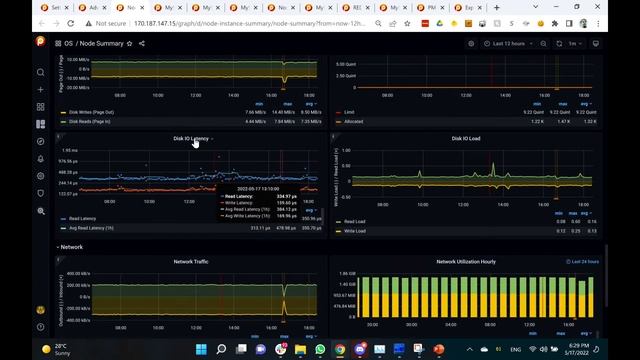Toggle the Limit legend series
The width and height of the screenshot is (640, 360).
(x=349, y=112)
